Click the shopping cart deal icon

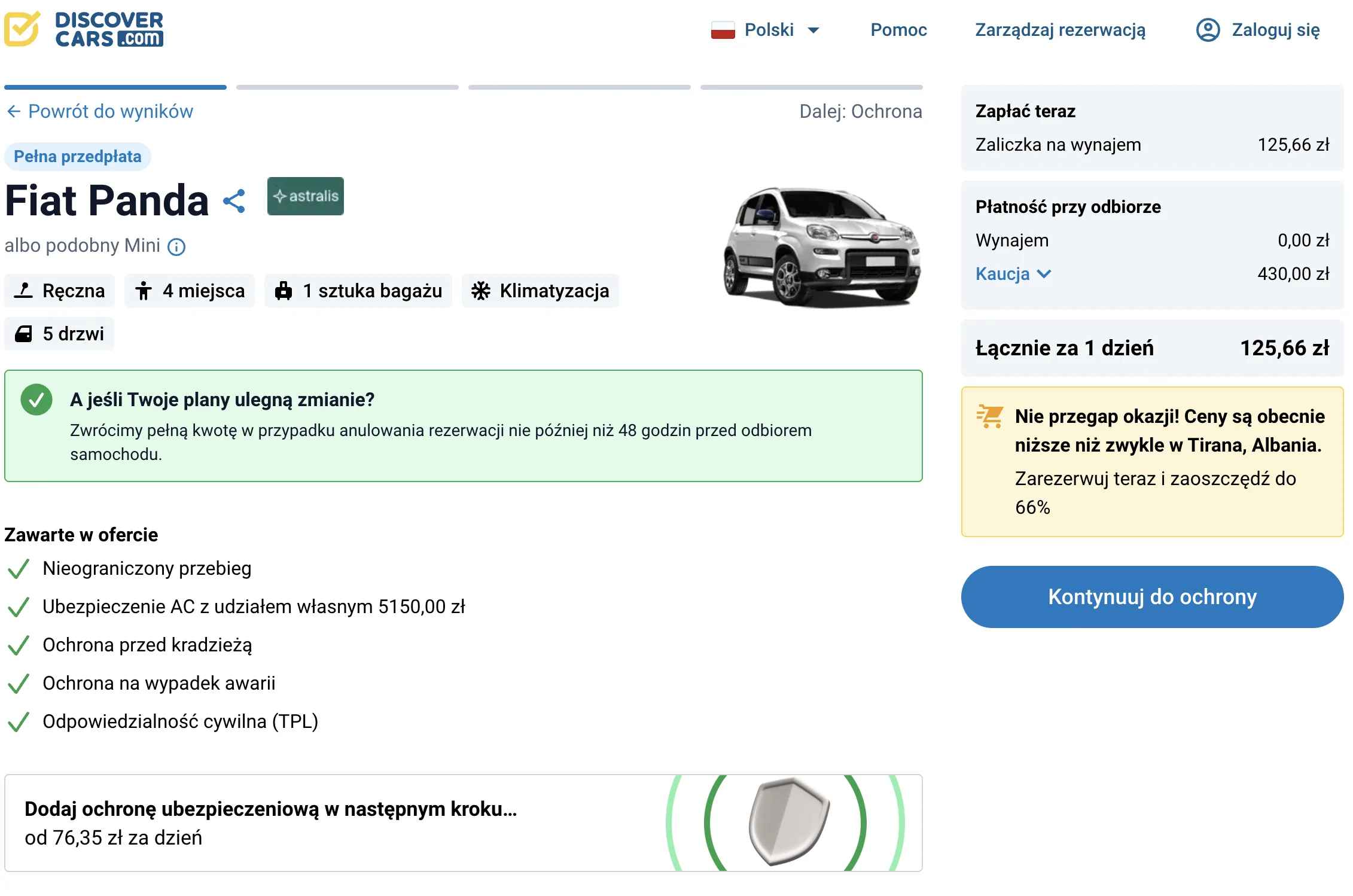pos(990,416)
